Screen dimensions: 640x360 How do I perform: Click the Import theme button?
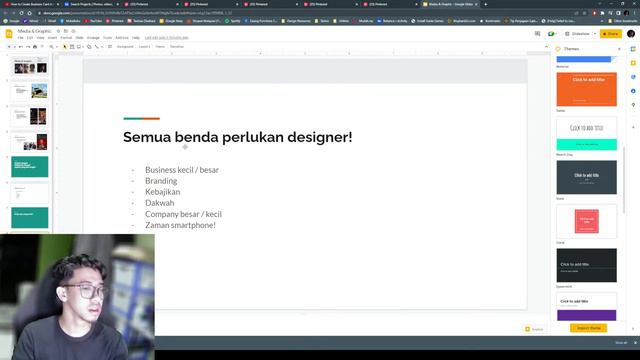pyautogui.click(x=588, y=328)
